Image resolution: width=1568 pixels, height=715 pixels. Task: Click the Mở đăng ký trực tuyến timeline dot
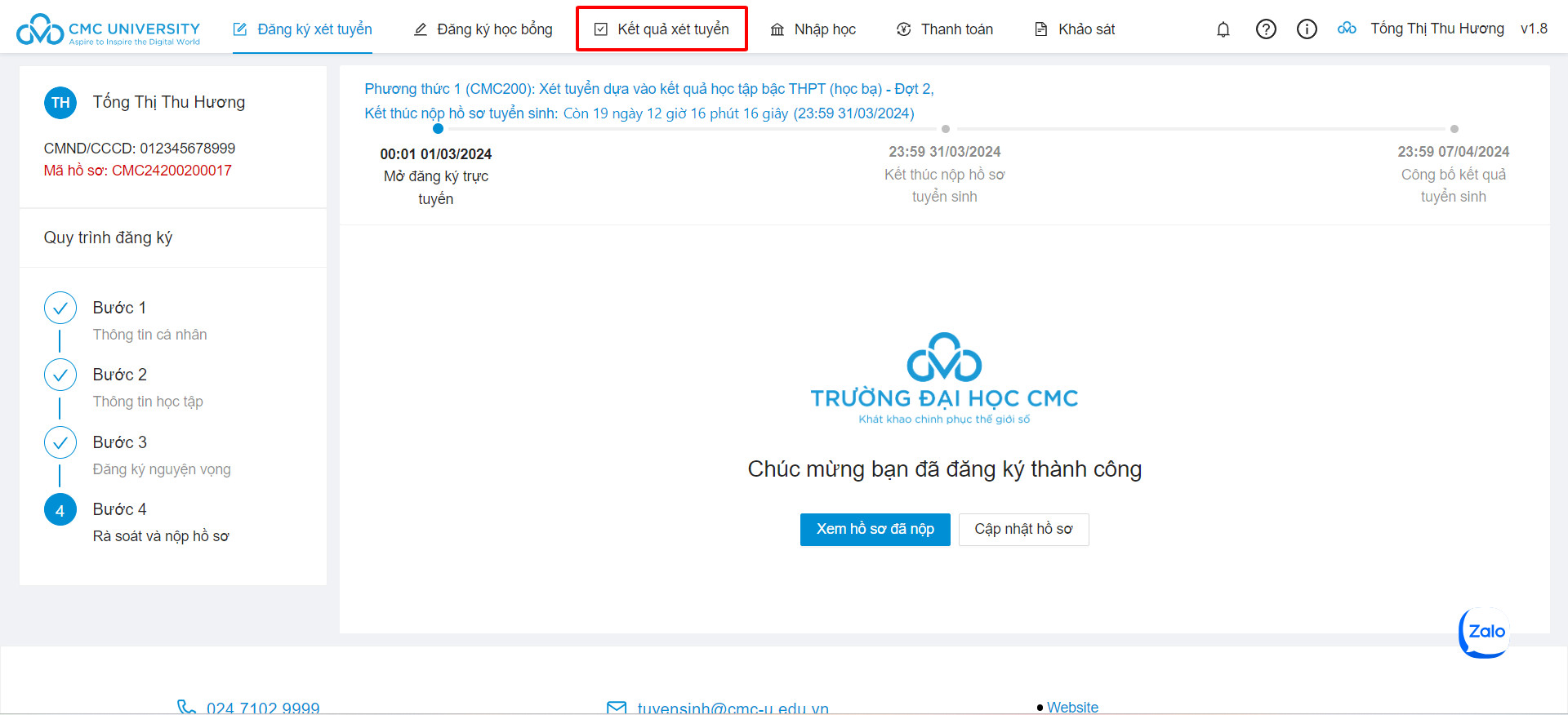click(439, 129)
